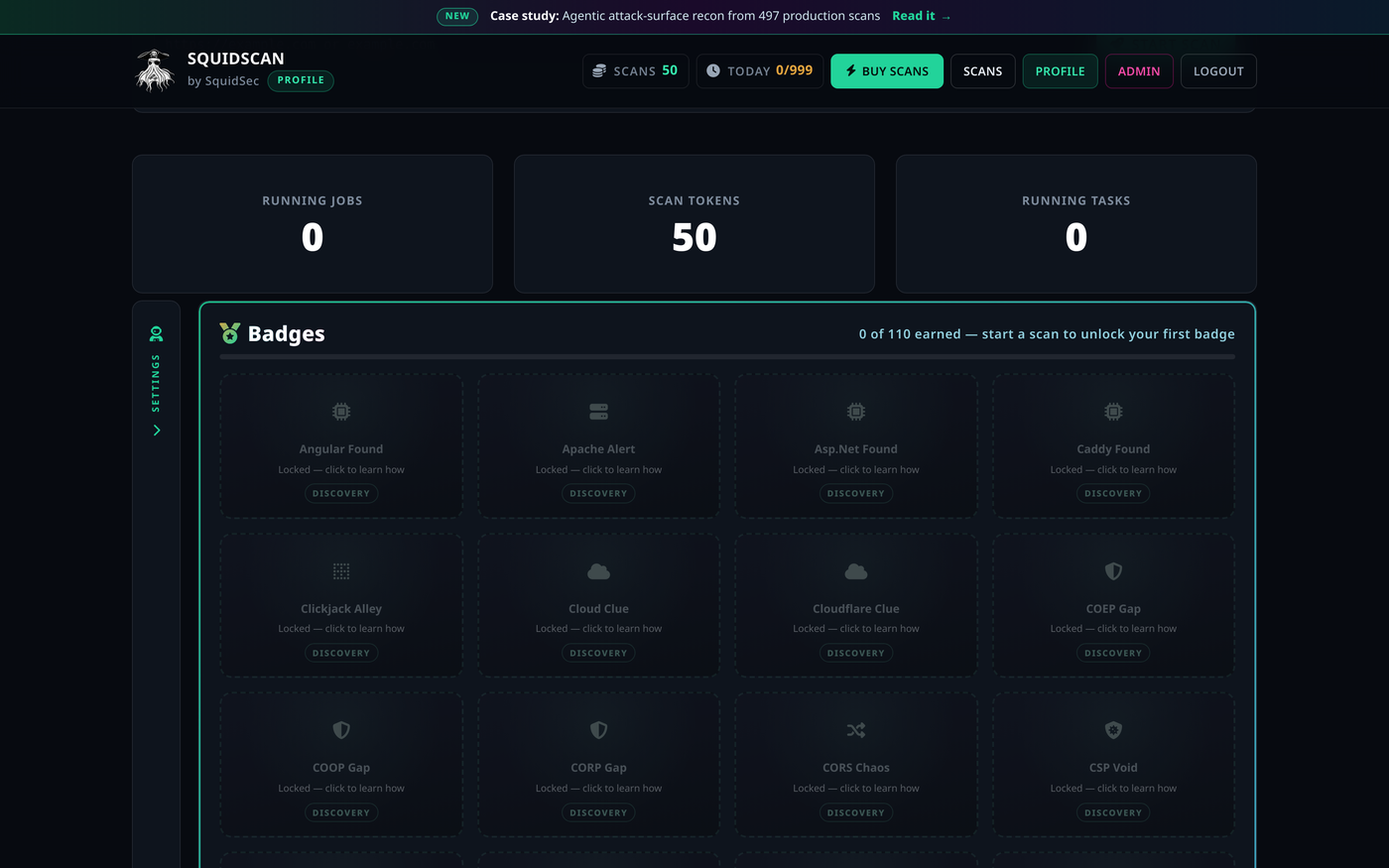Click the Buy Scans button

click(887, 71)
